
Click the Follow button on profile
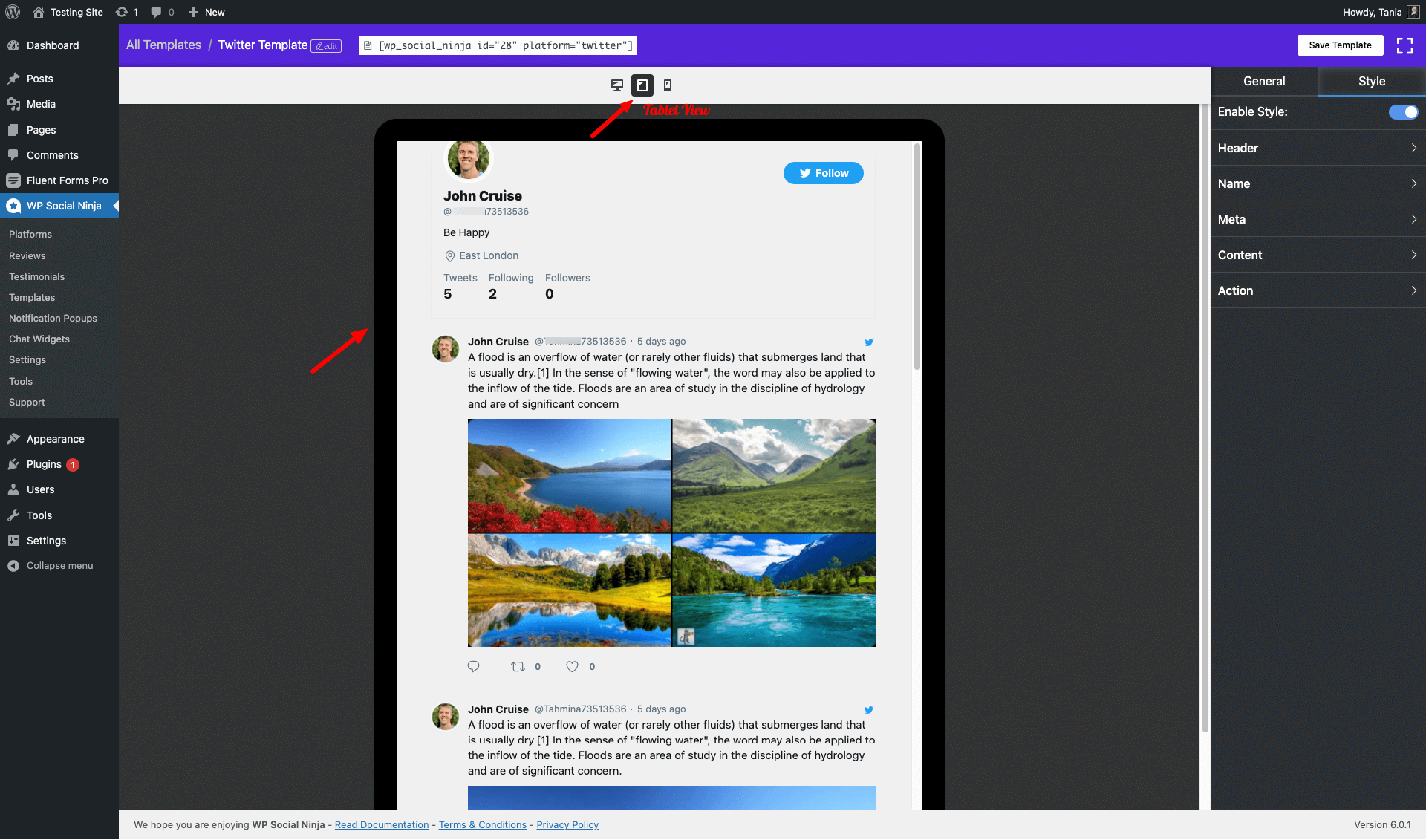[822, 173]
